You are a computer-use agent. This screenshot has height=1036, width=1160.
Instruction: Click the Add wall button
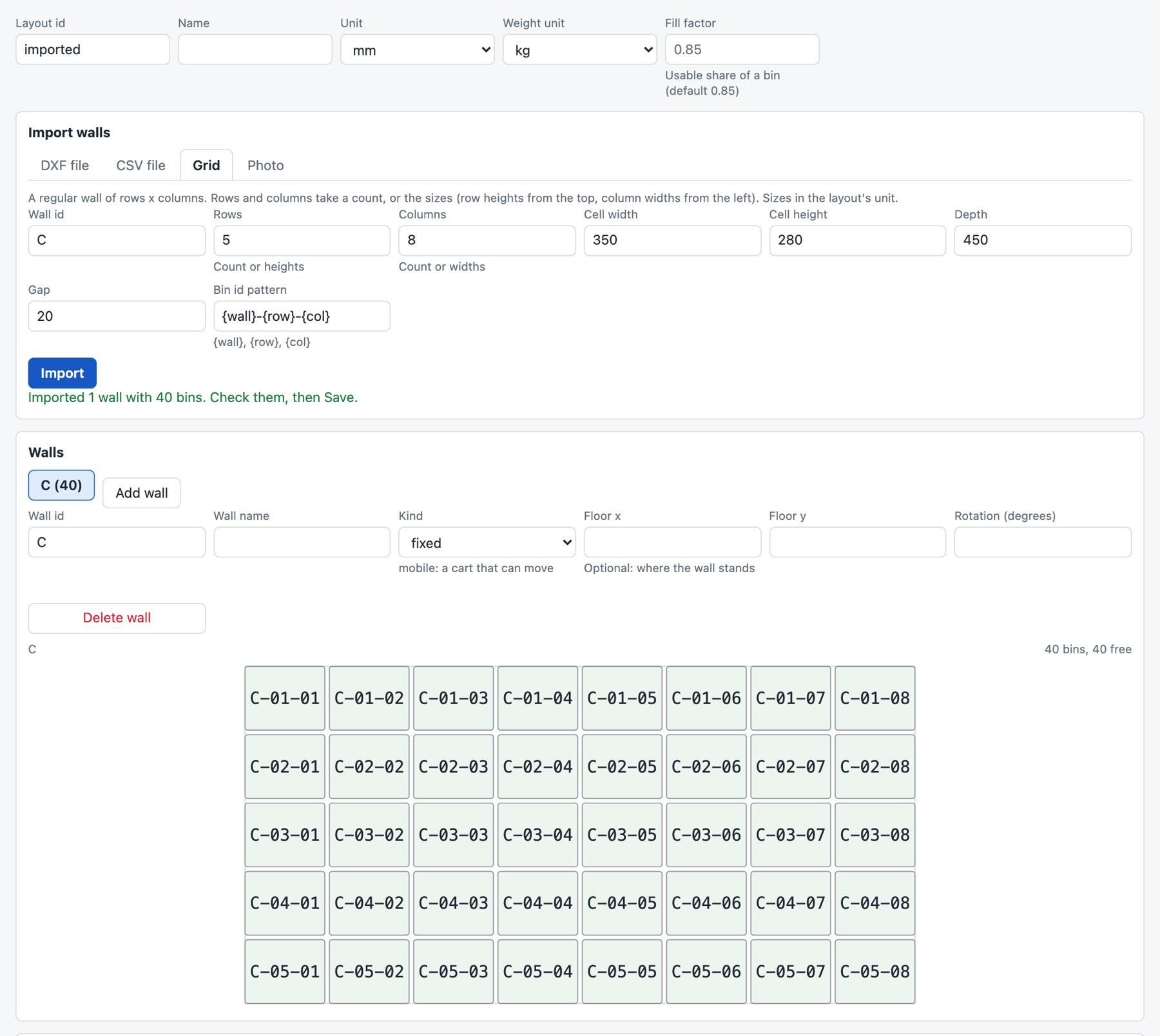pos(142,493)
